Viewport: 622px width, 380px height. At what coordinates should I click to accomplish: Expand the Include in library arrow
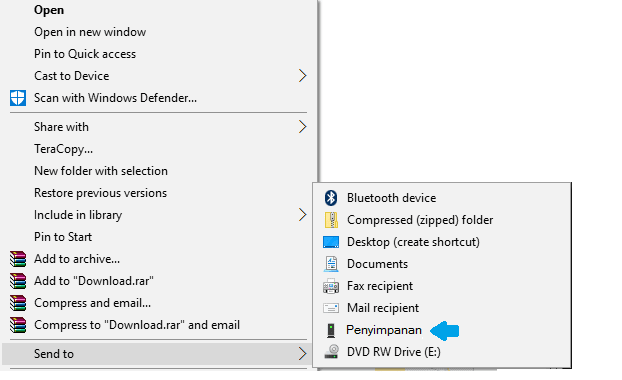(x=302, y=215)
